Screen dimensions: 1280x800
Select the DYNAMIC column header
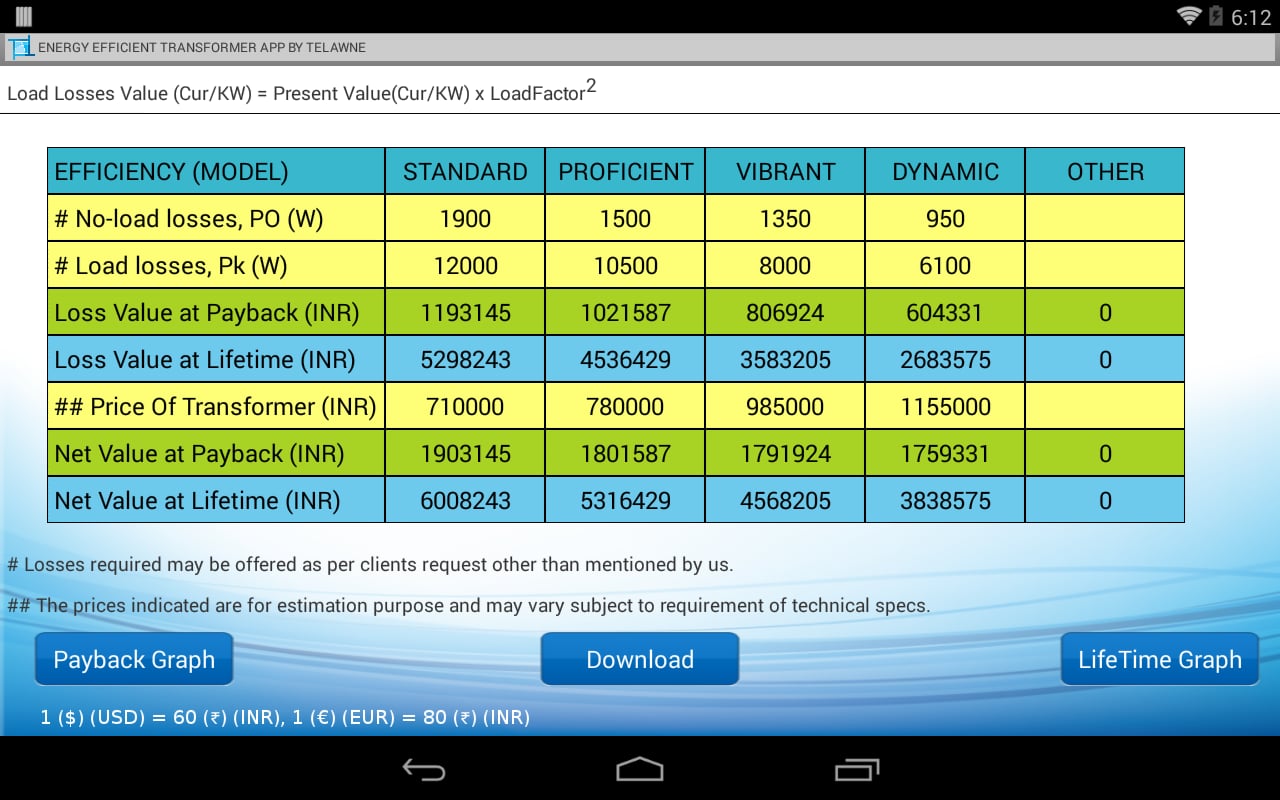tap(945, 171)
